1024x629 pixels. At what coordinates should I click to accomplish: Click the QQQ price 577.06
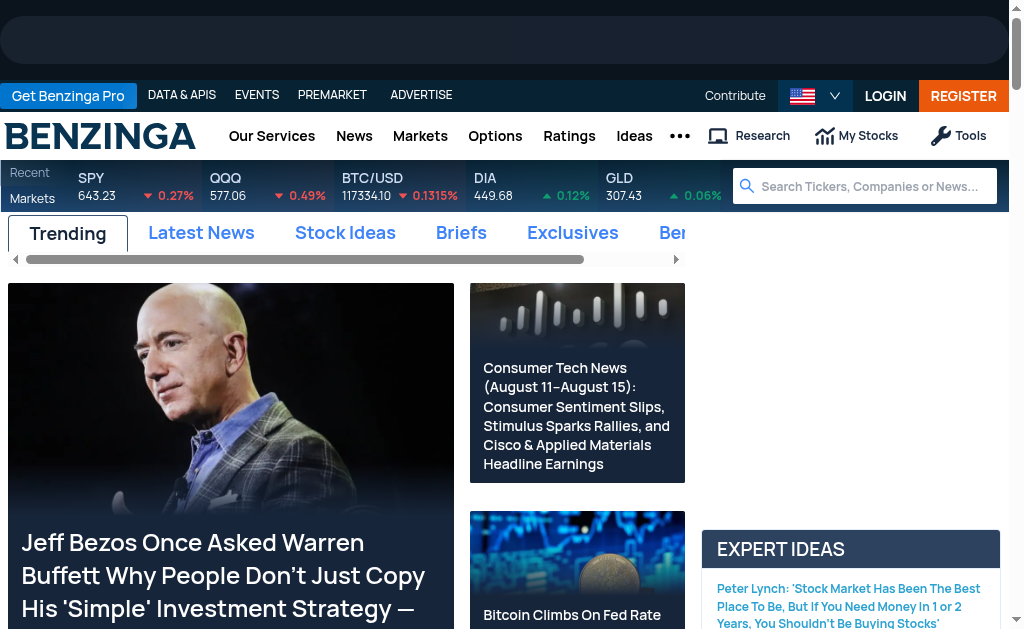(228, 196)
